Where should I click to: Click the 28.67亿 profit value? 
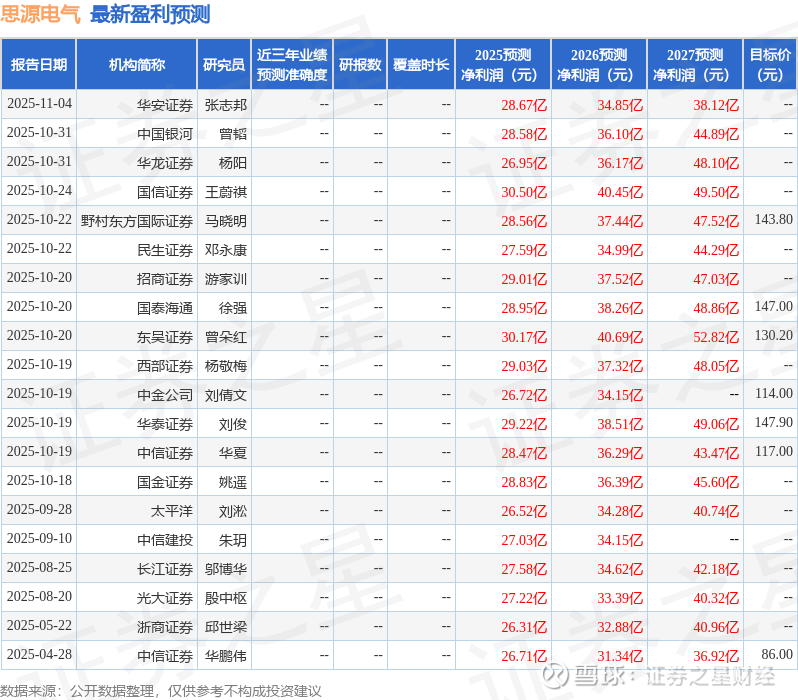[x=524, y=105]
